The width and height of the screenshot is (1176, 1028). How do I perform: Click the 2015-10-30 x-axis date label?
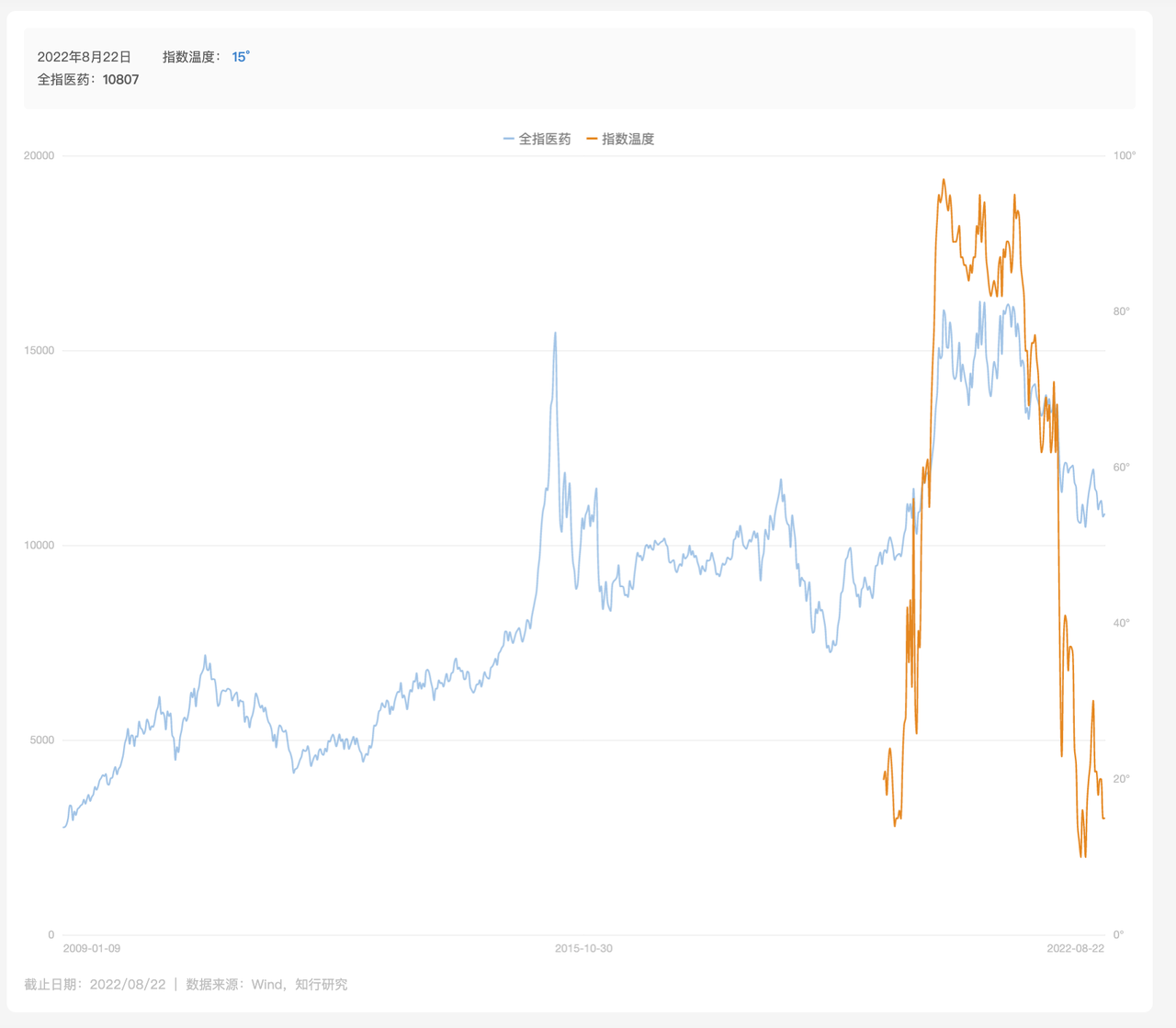point(583,948)
